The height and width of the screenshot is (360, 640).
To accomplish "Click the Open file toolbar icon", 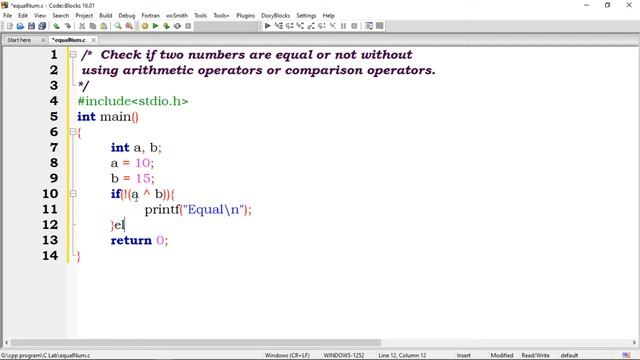I will tap(20, 26).
